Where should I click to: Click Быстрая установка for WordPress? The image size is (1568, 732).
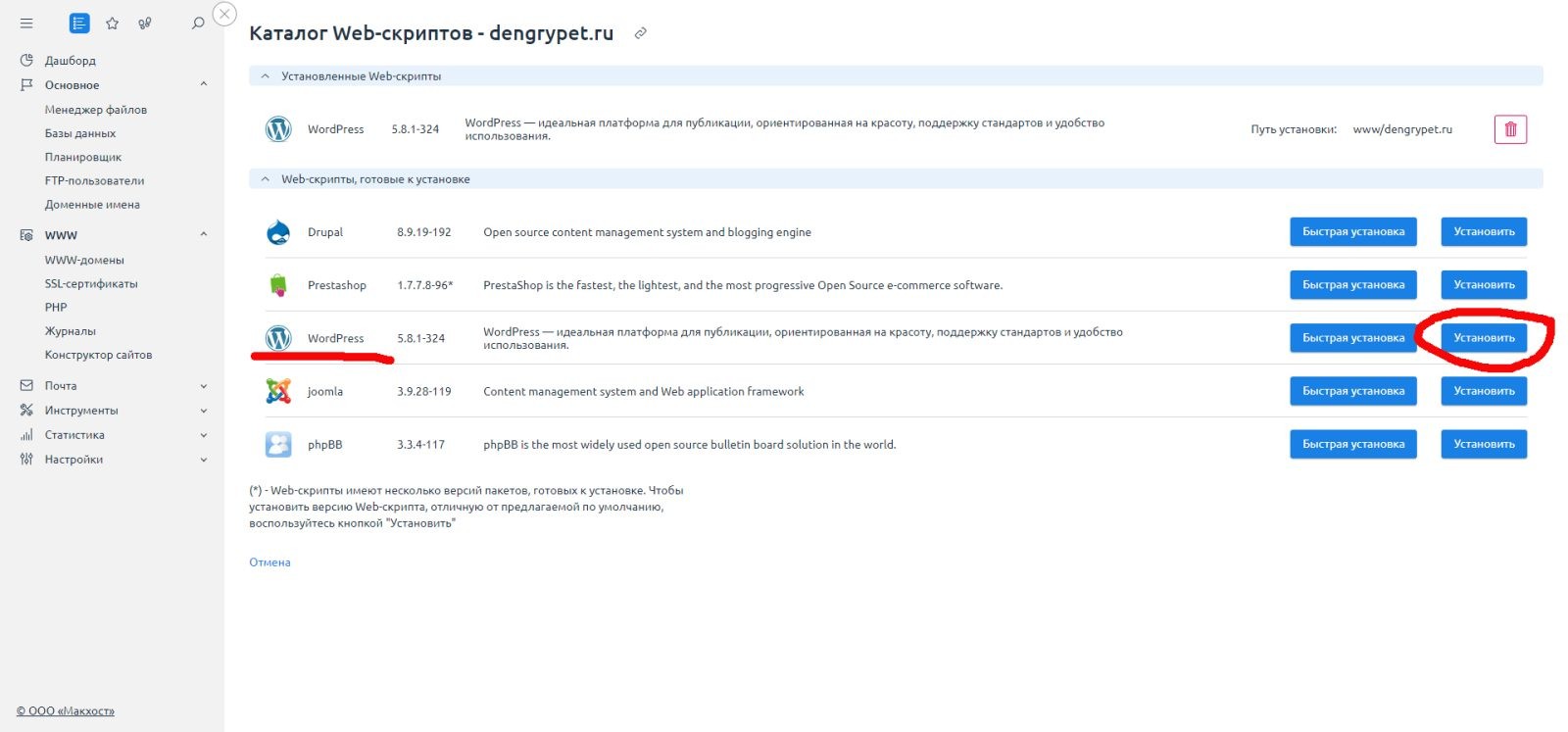point(1352,338)
